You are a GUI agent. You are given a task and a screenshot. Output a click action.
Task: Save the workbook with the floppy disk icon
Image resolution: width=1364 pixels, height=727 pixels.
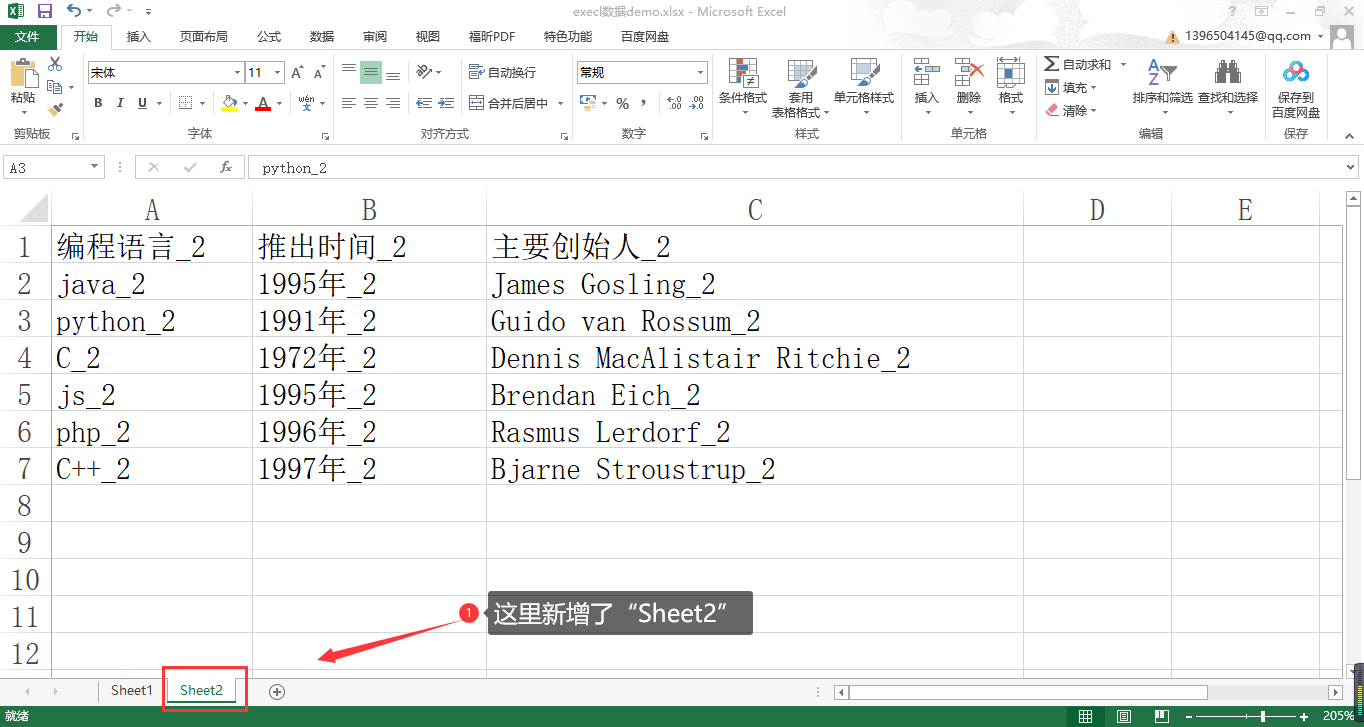point(44,11)
